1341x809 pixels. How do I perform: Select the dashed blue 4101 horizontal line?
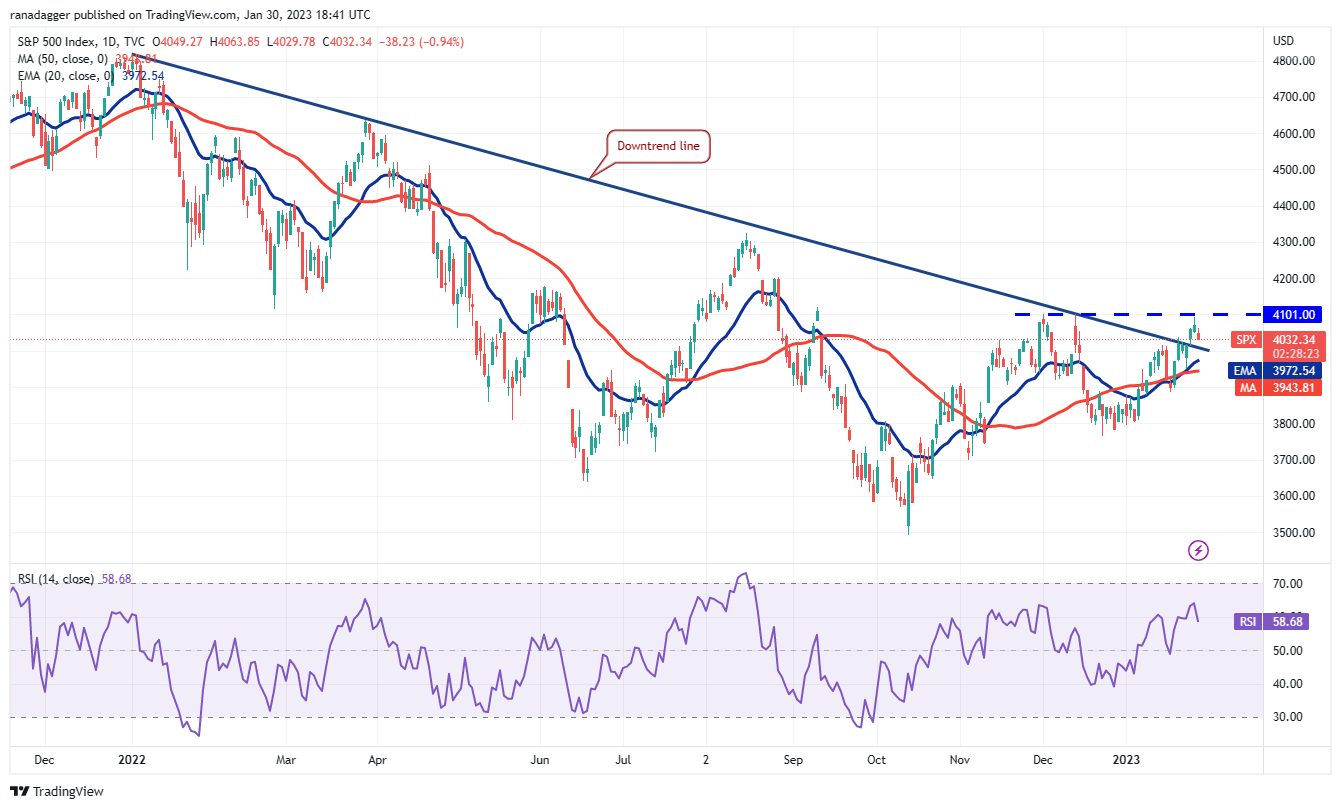[x=1100, y=315]
